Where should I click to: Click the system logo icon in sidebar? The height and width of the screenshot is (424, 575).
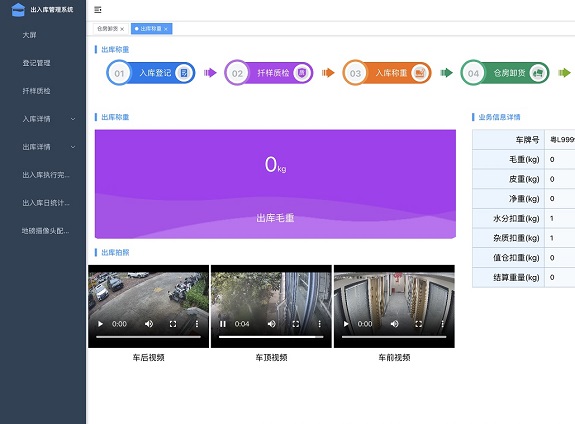(x=18, y=10)
